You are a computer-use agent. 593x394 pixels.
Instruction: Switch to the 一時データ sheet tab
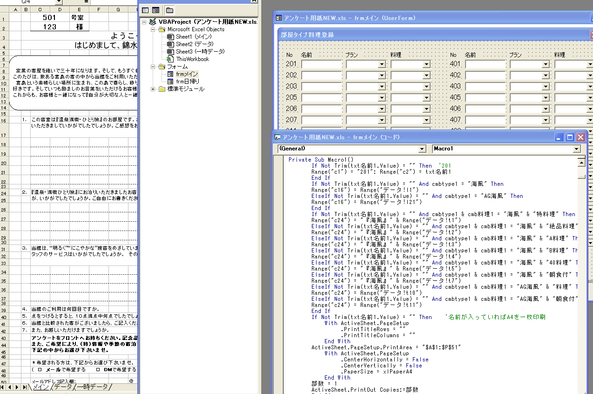(x=93, y=387)
